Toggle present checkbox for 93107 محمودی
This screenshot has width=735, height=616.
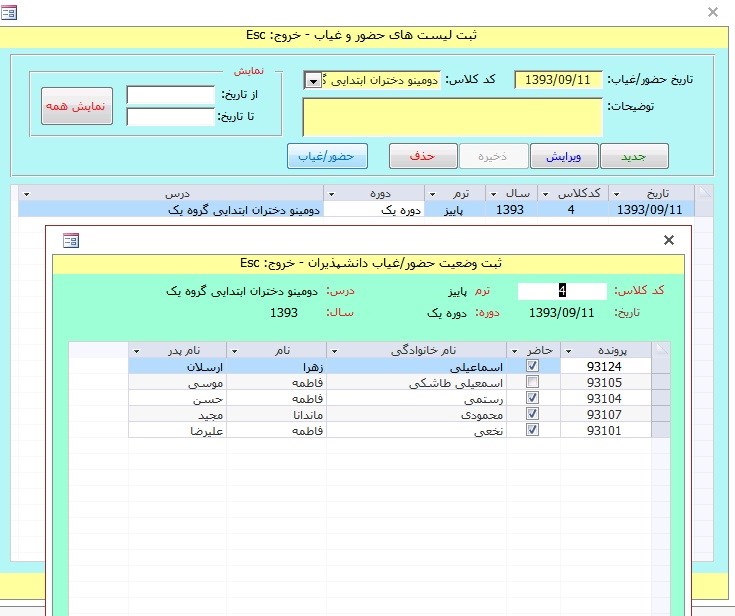click(532, 413)
